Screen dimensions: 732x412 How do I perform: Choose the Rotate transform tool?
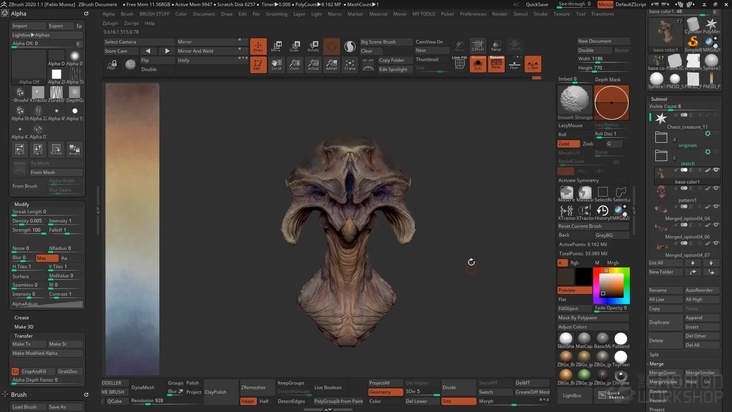[313, 46]
